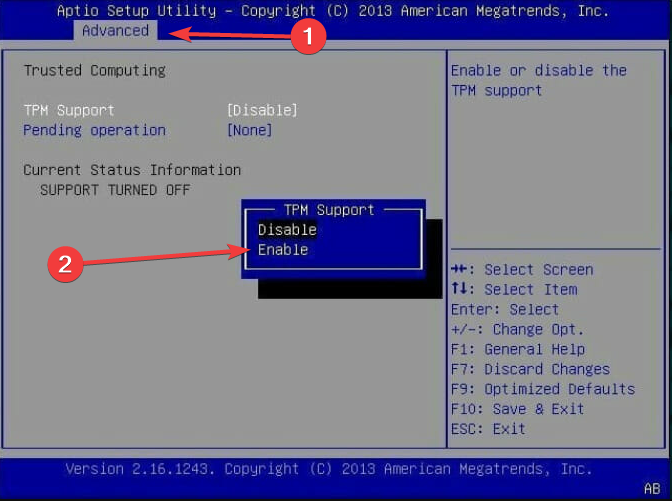Image resolution: width=672 pixels, height=501 pixels.
Task: Click the F1: General Help hint
Action: coord(518,349)
